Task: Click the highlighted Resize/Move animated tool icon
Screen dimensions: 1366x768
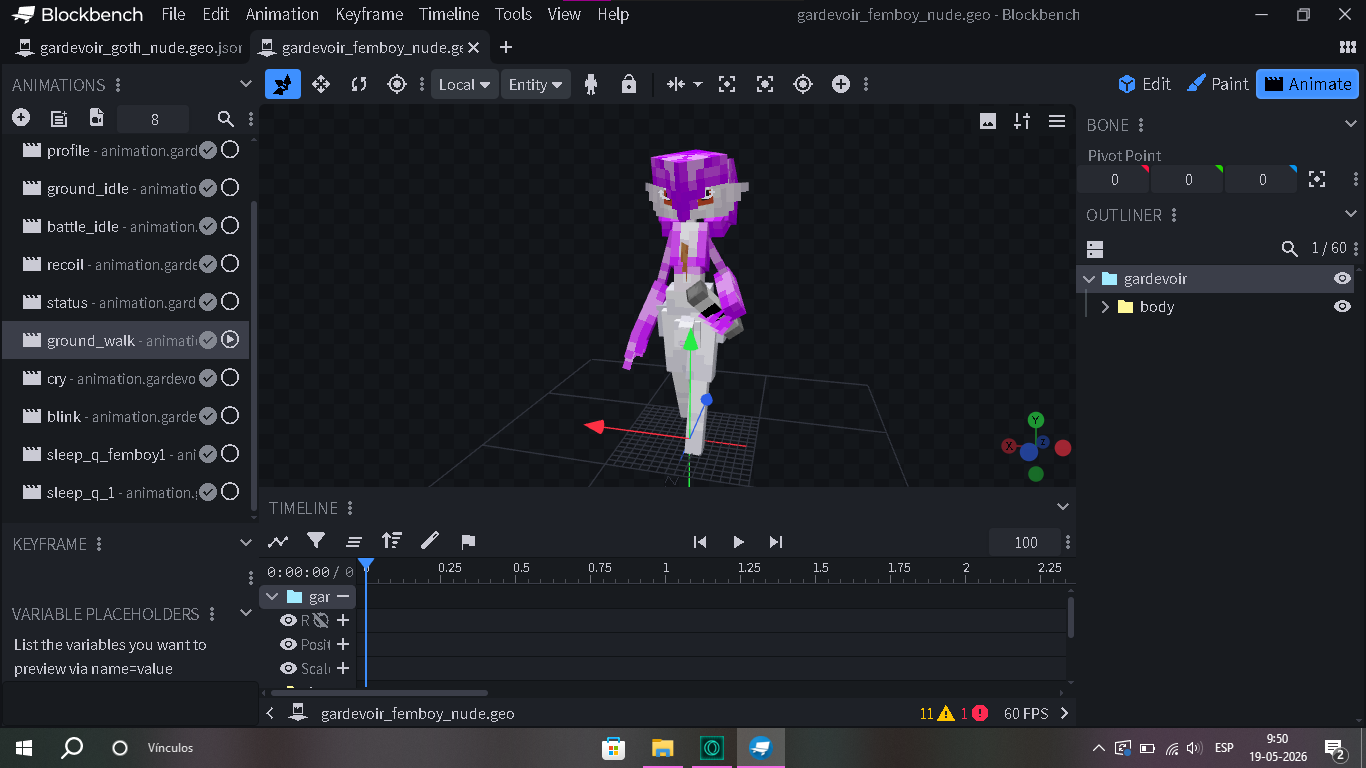Action: coord(283,84)
